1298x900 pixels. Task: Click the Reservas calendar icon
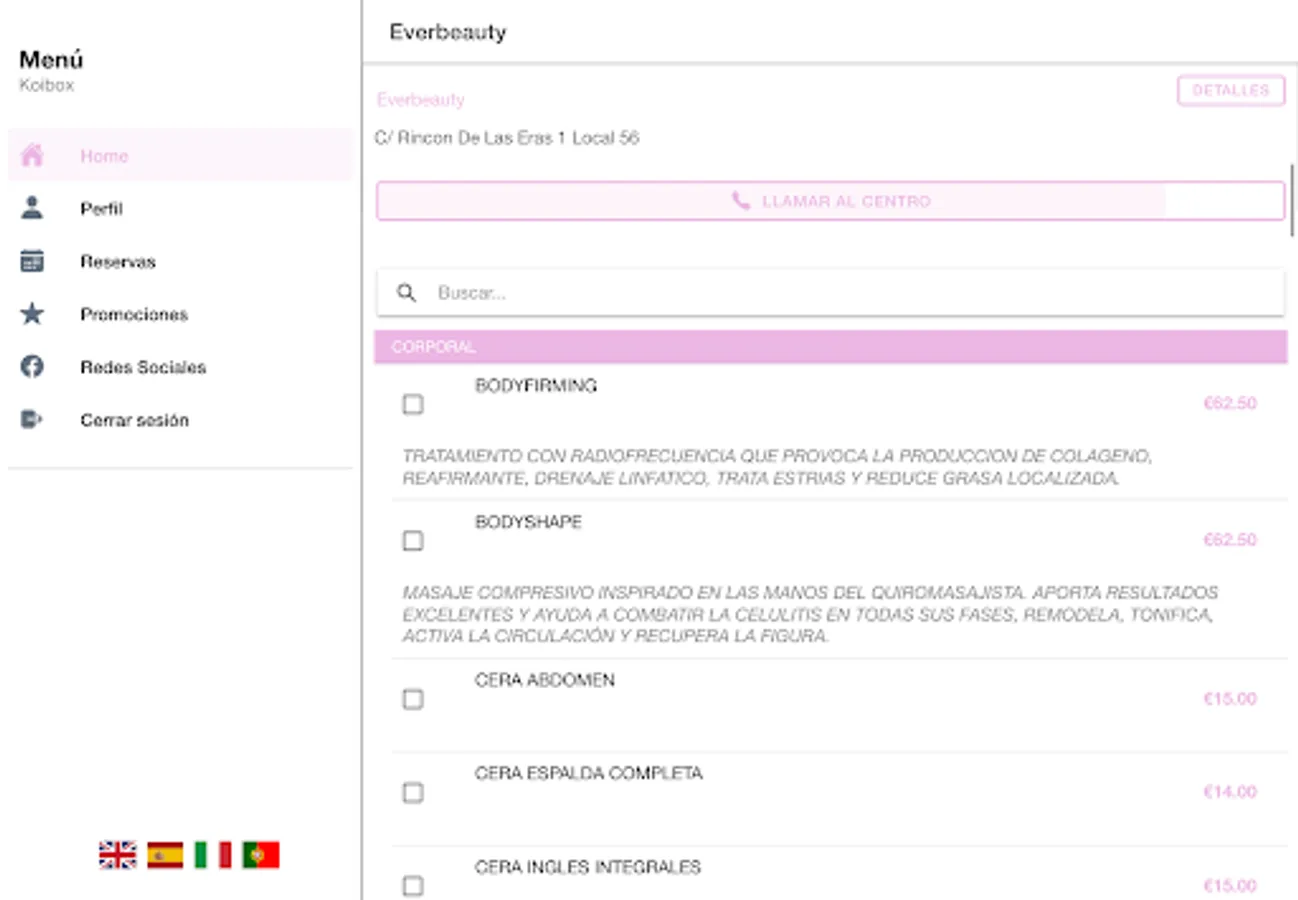tap(32, 261)
